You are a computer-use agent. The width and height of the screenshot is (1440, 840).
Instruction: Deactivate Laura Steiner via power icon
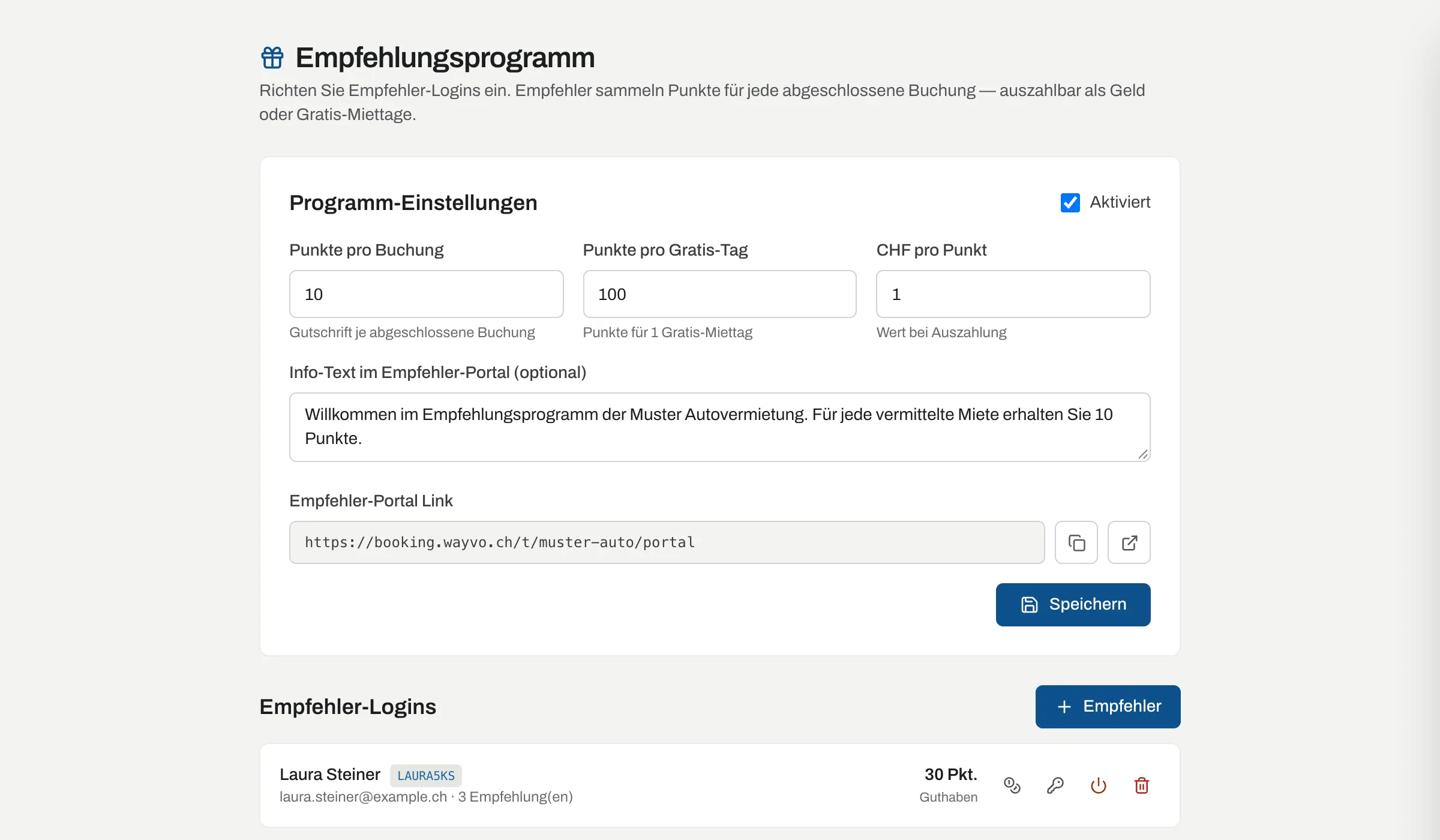pyautogui.click(x=1099, y=785)
